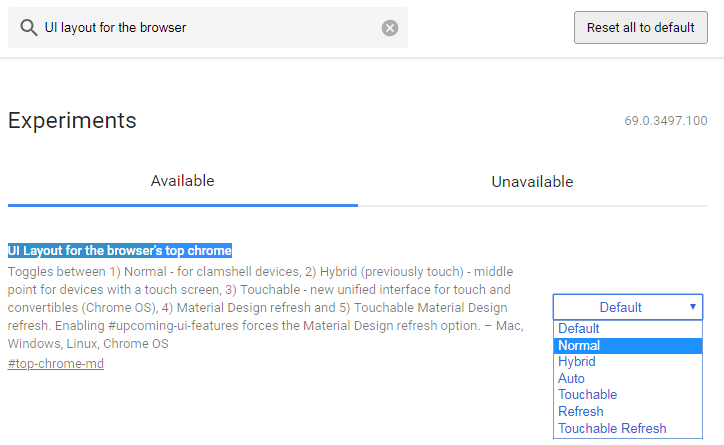Pick the Touchable Refresh option
Screen dimensions: 724x445
(x=612, y=428)
